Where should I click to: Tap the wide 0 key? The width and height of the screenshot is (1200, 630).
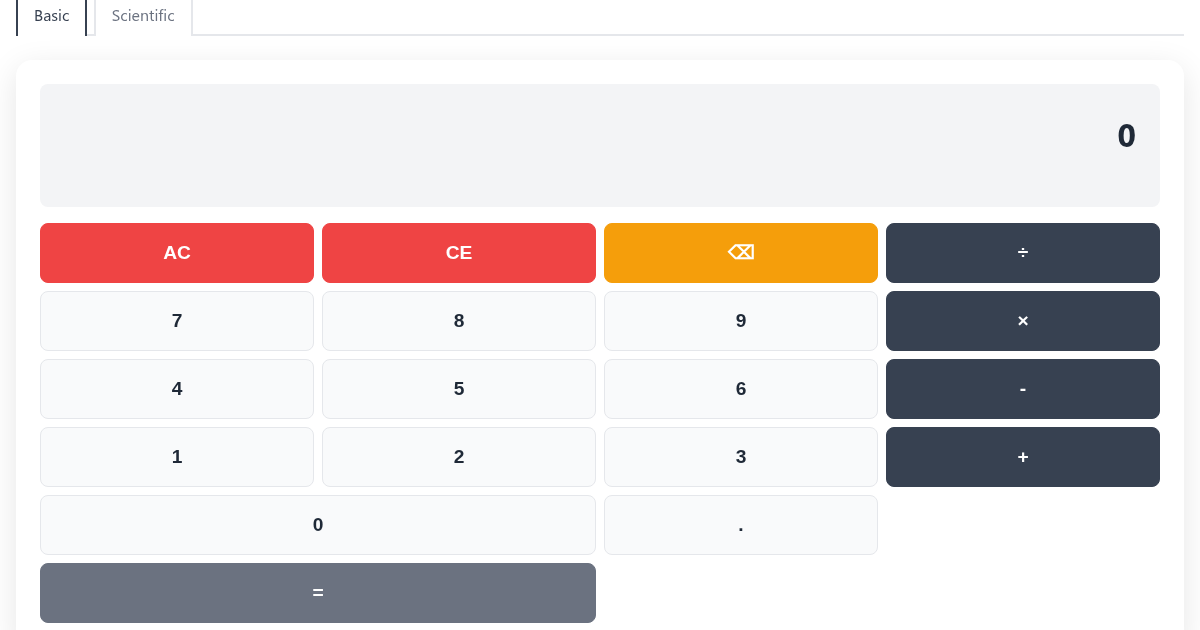pos(317,525)
